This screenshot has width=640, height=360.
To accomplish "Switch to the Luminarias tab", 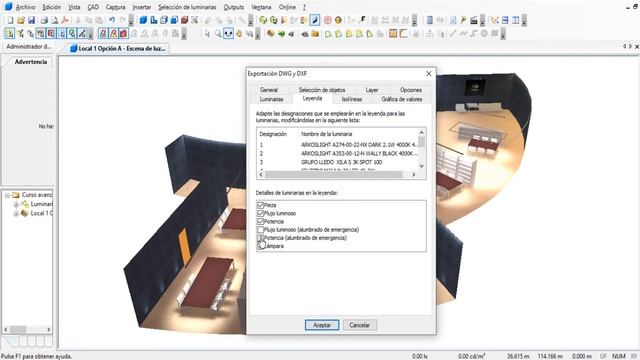I will (x=271, y=99).
